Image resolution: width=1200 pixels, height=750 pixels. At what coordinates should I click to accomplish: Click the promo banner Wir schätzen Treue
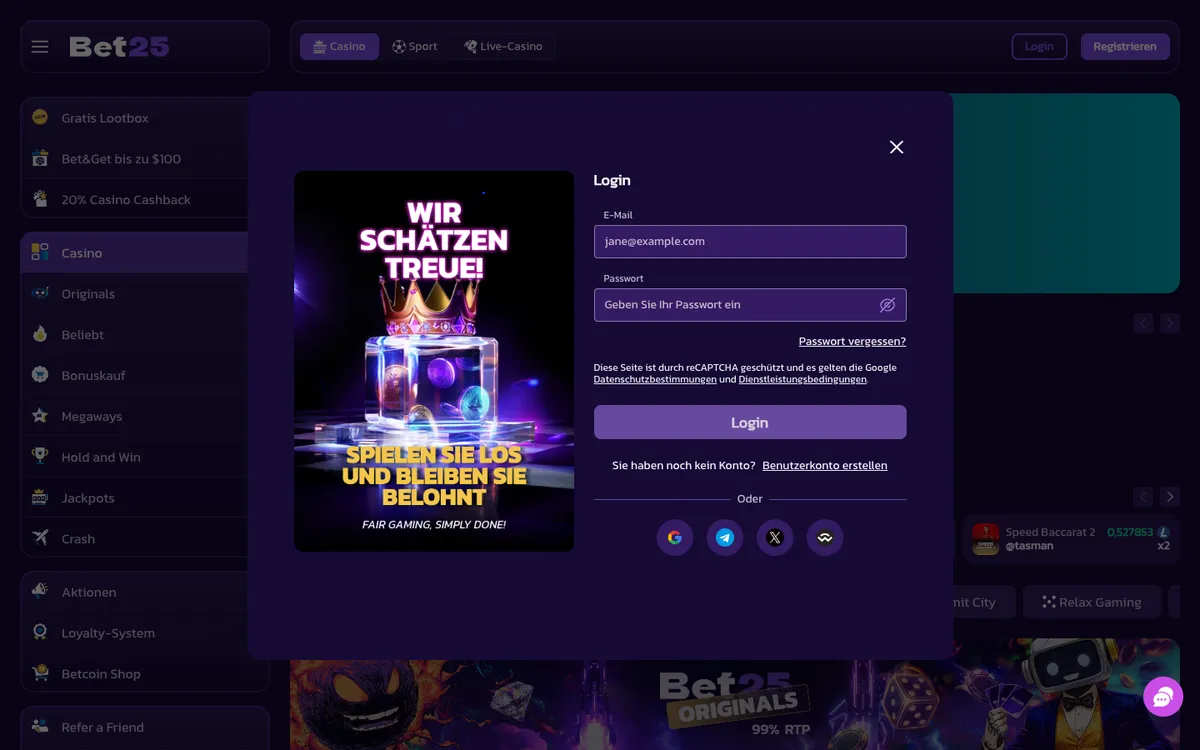click(434, 361)
